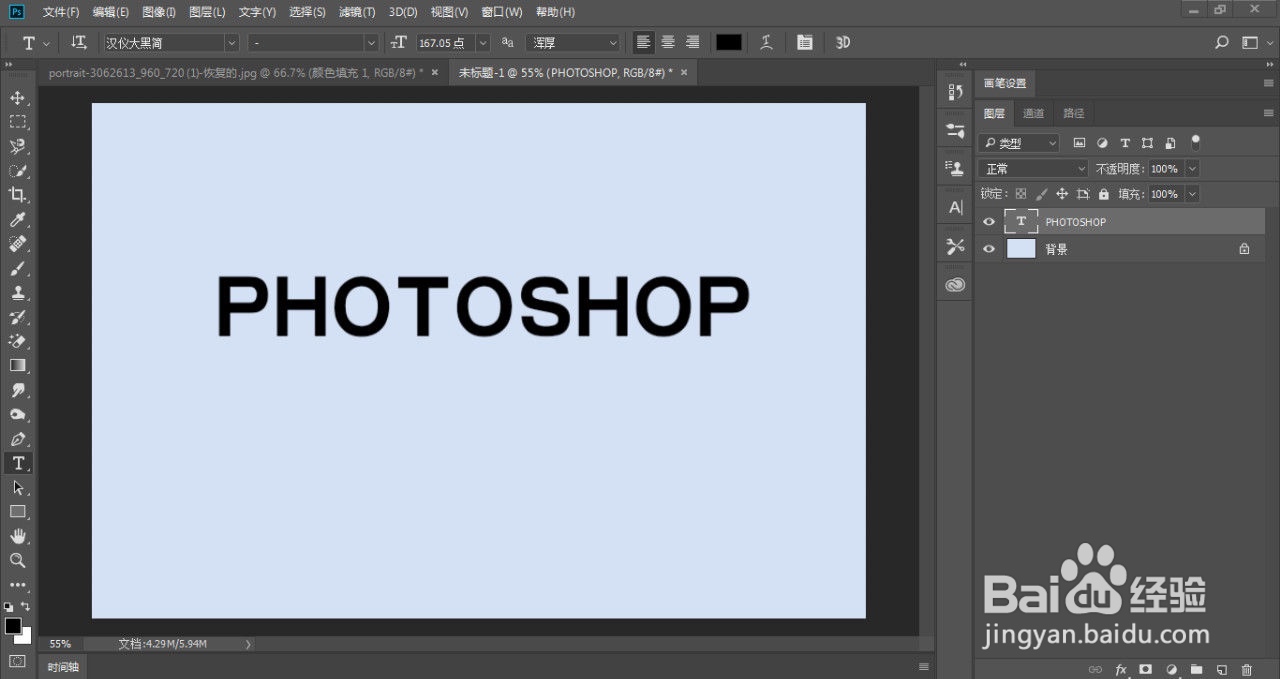
Task: Select the Sponge tool
Action: click(18, 414)
